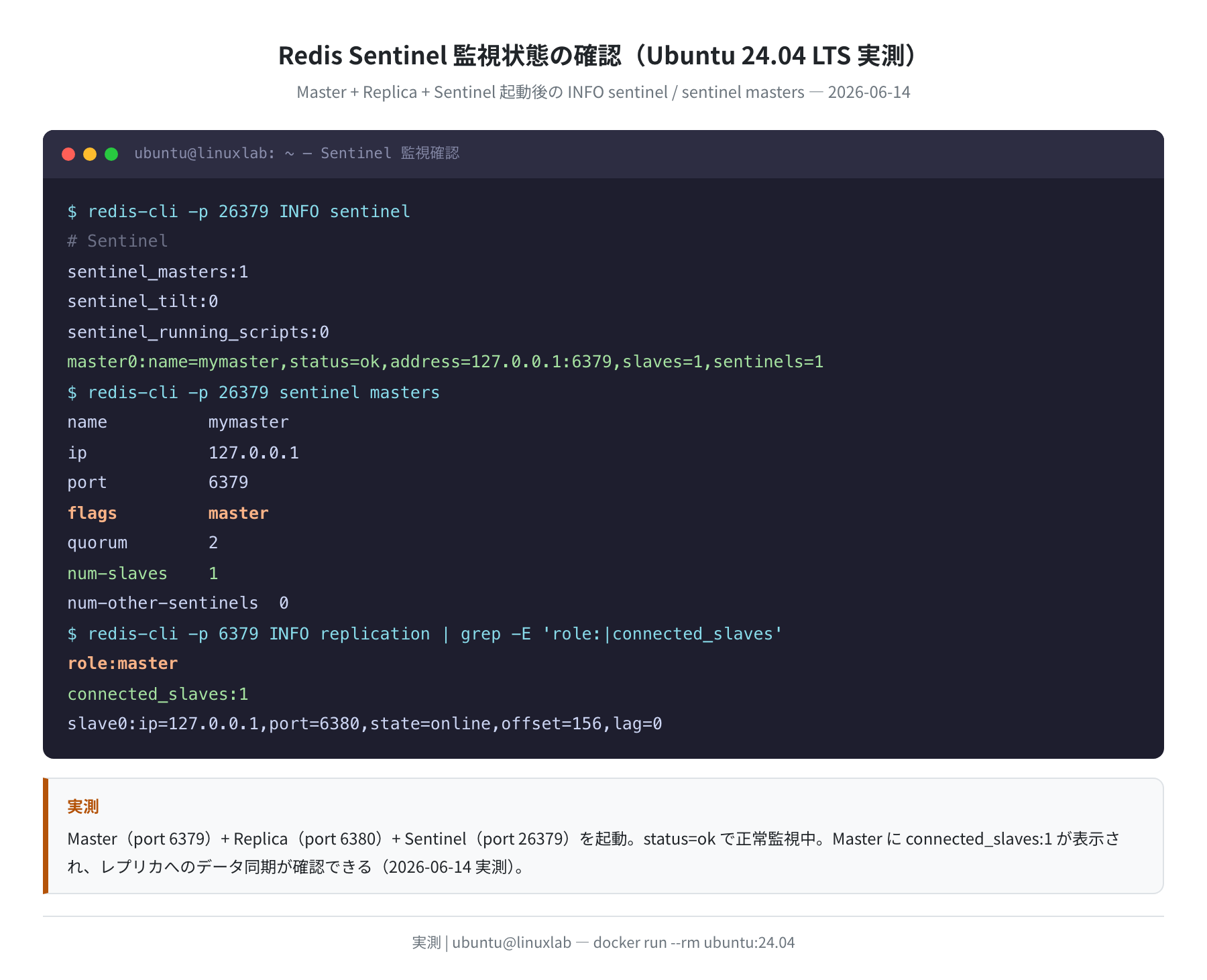Click the 'slave0:ip=127.0.0.1,port=6380' line

365,724
